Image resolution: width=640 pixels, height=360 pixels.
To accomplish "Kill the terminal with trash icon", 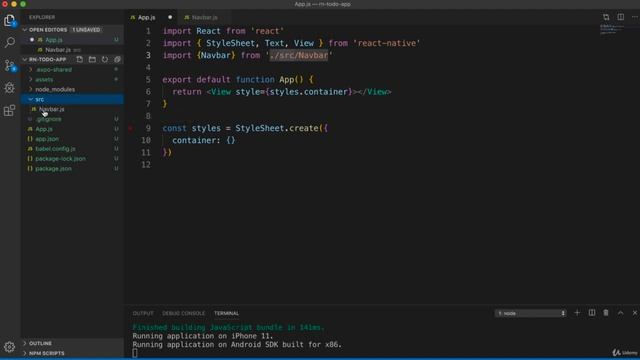I will (606, 313).
